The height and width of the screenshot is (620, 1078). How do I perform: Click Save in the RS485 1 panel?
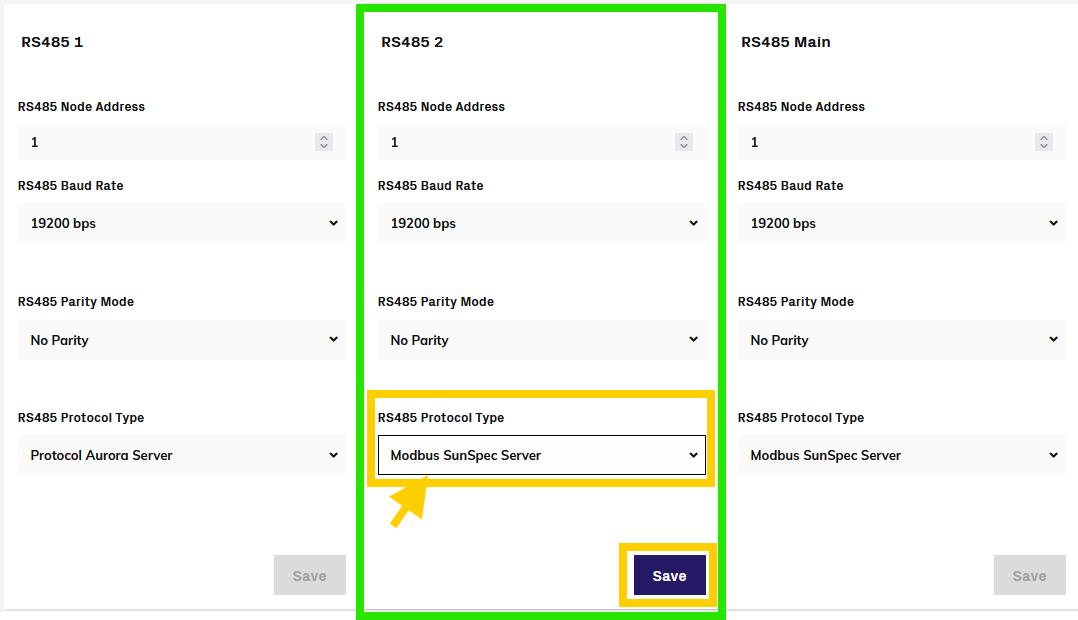click(x=309, y=576)
